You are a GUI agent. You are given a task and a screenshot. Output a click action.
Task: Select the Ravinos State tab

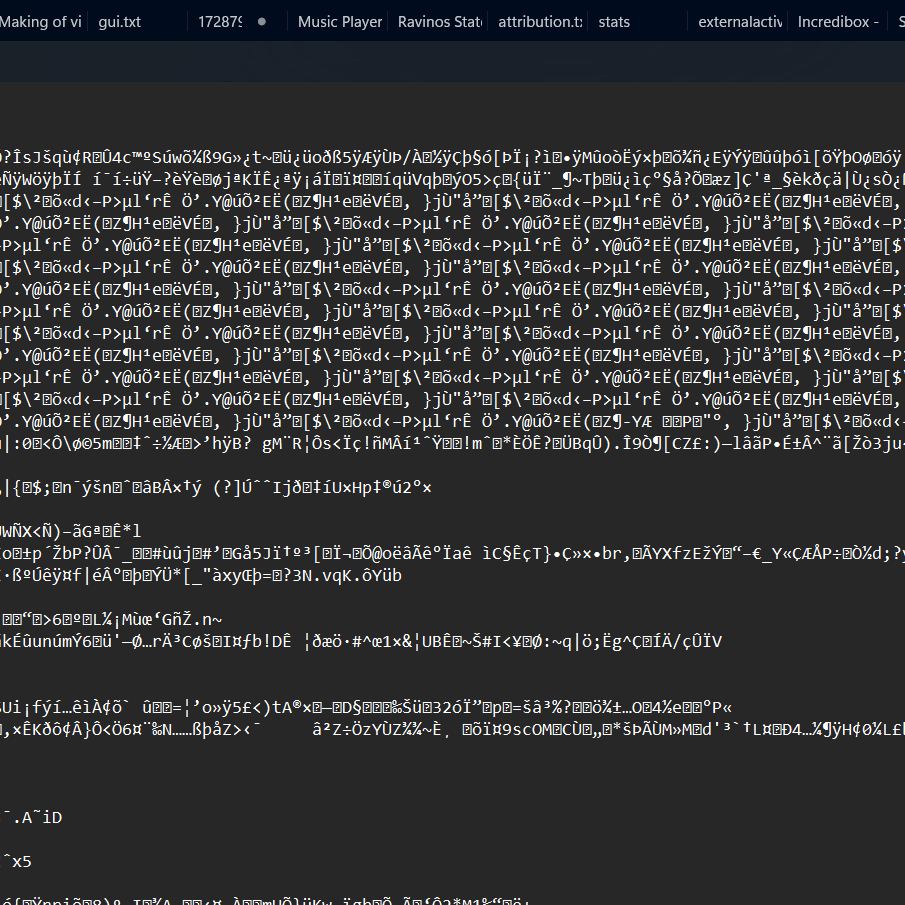(x=438, y=21)
